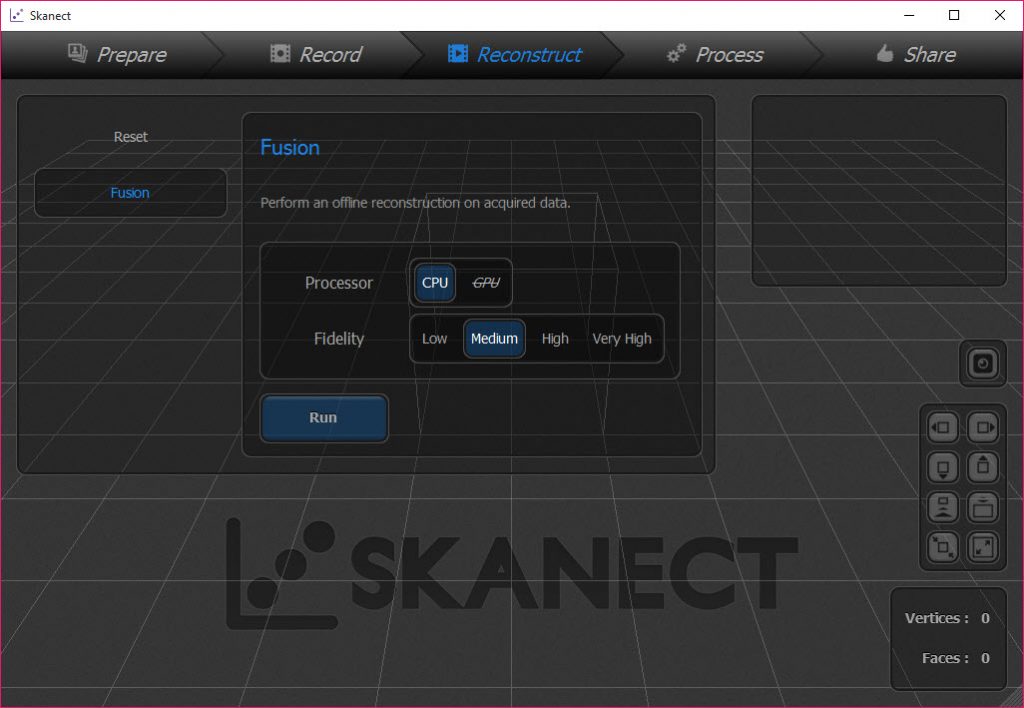The width and height of the screenshot is (1024, 708).
Task: Click the empty preview panel at top right
Action: [x=879, y=191]
